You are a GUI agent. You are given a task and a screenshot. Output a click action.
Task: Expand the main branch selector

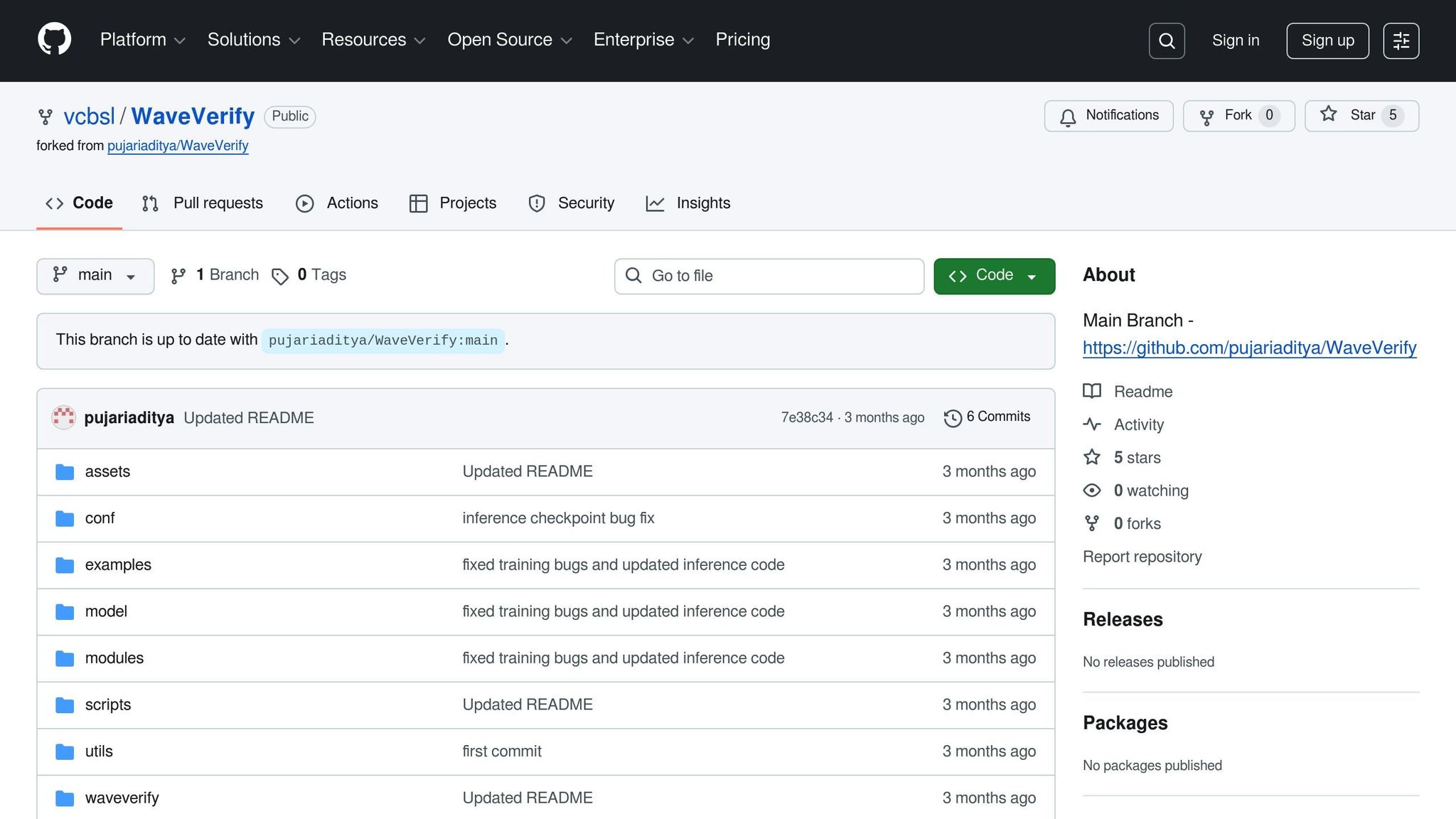click(x=95, y=276)
